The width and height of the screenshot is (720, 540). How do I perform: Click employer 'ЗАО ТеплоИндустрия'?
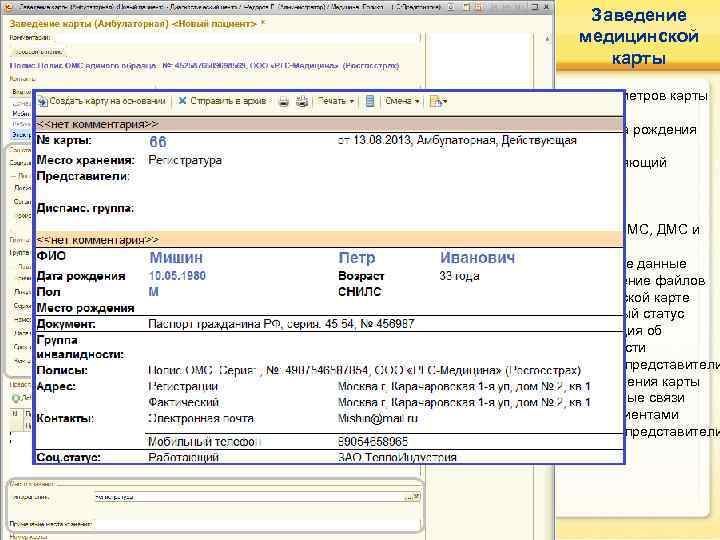(x=397, y=457)
